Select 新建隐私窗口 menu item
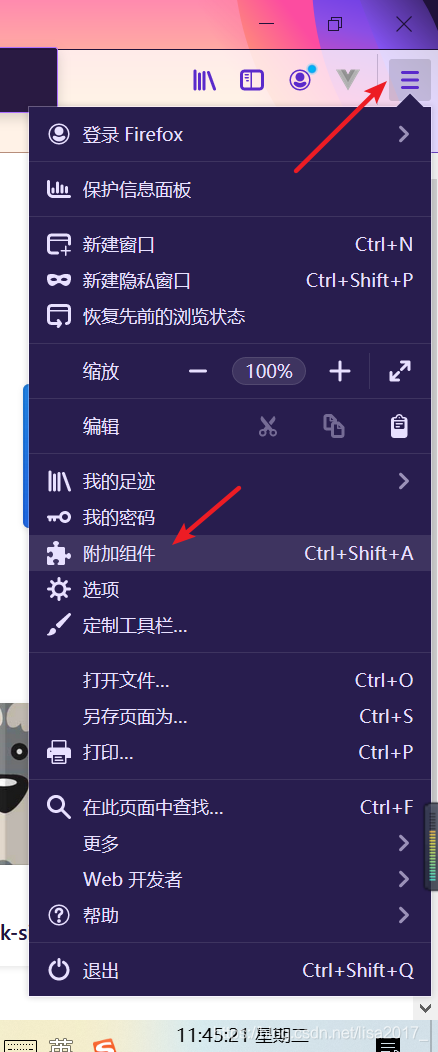 coord(230,280)
